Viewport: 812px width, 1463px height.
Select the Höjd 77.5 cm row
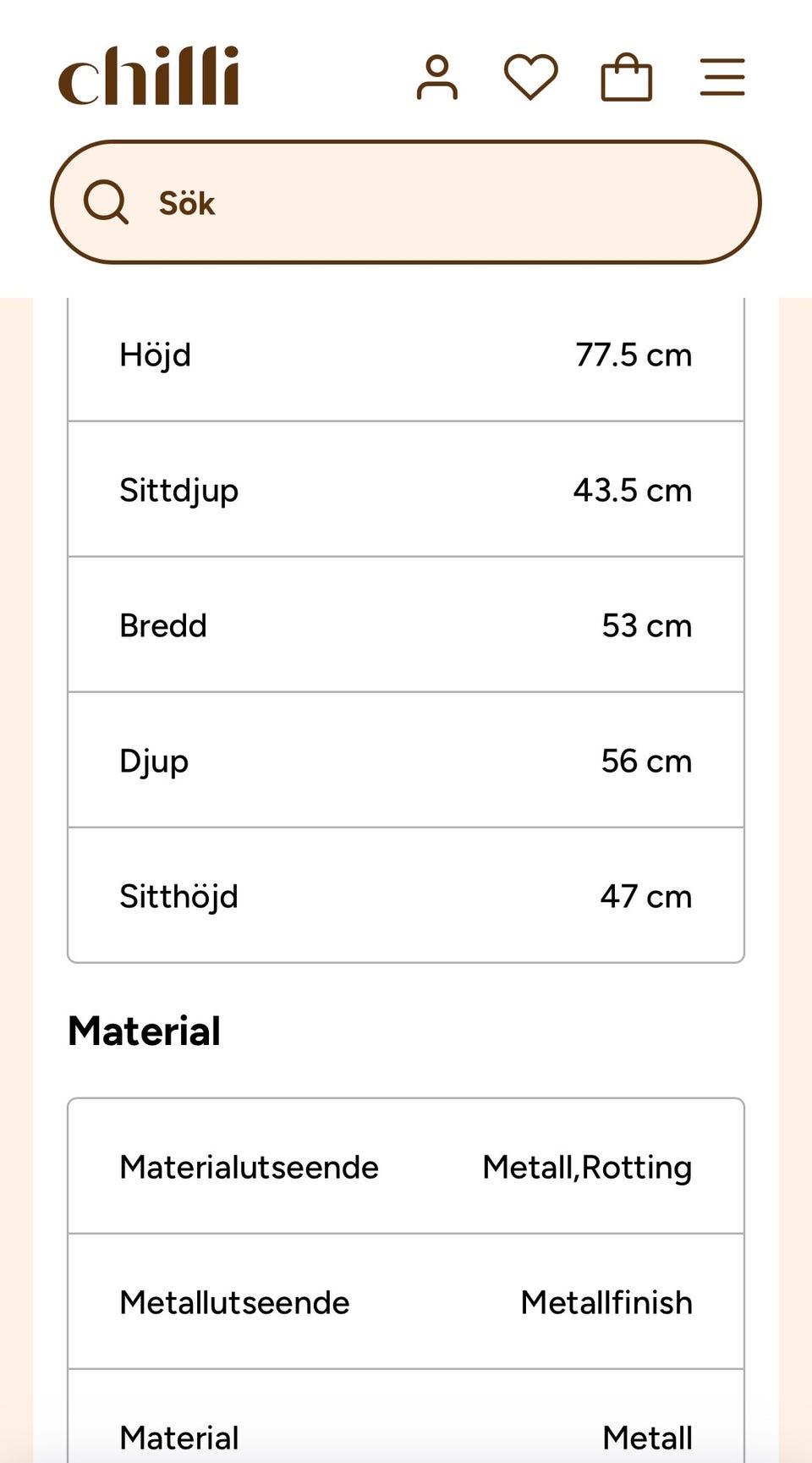pos(406,355)
